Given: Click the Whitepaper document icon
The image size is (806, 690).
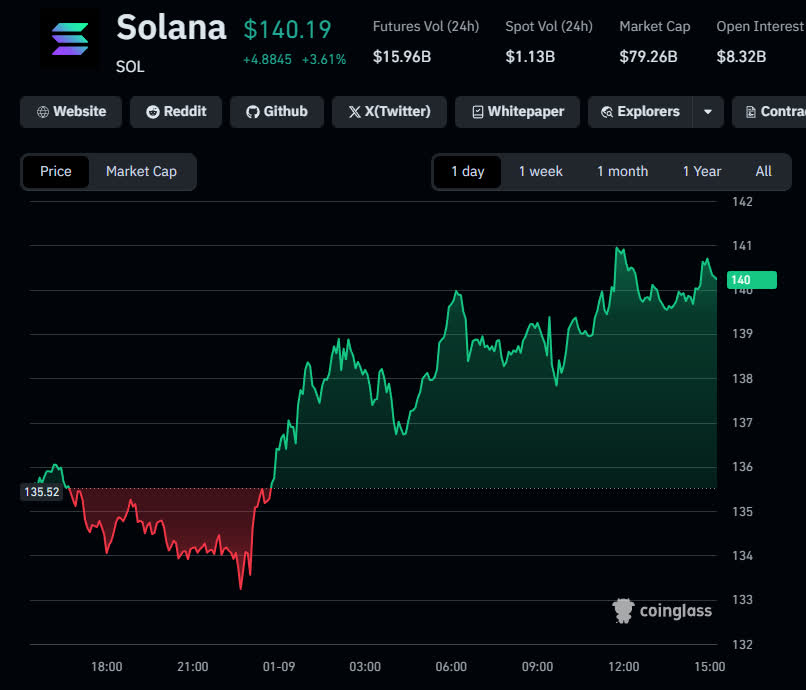Looking at the screenshot, I should [477, 112].
